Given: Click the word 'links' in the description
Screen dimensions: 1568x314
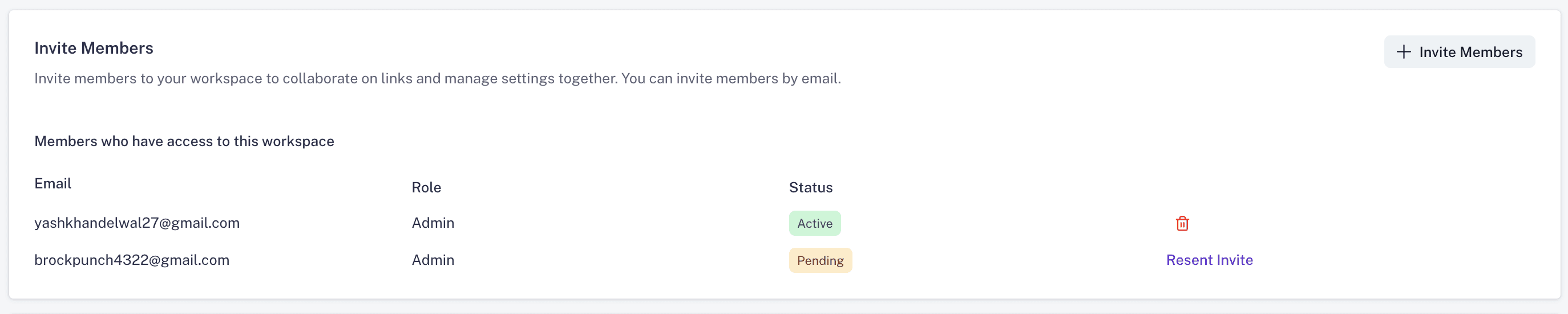Looking at the screenshot, I should click(396, 79).
